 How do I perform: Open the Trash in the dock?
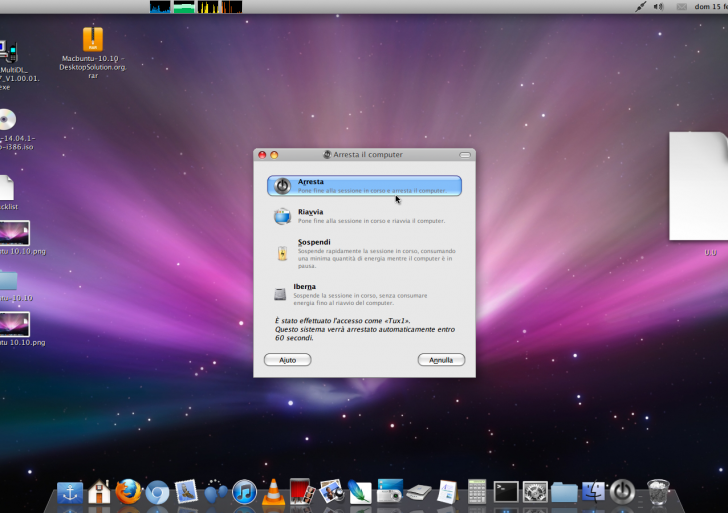click(657, 491)
